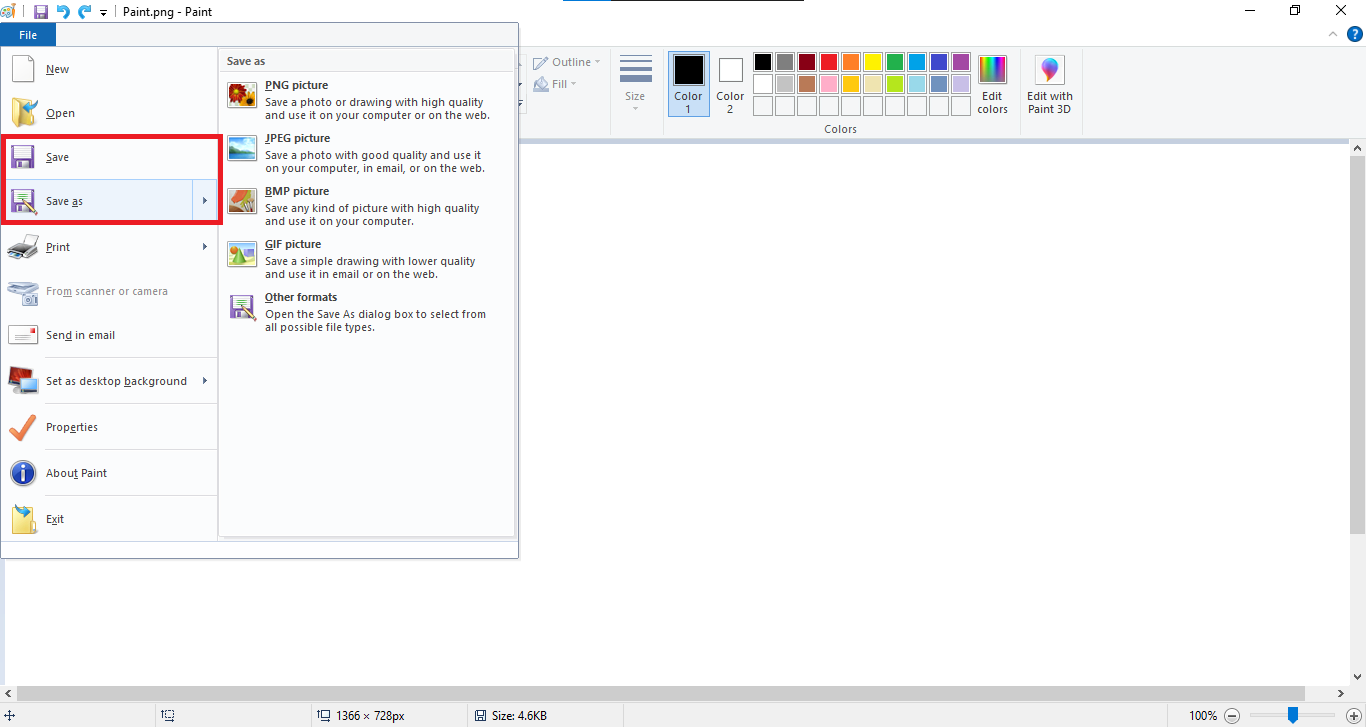Viewport: 1366px width, 727px height.
Task: Click the zoom out minus button
Action: pyautogui.click(x=1232, y=716)
